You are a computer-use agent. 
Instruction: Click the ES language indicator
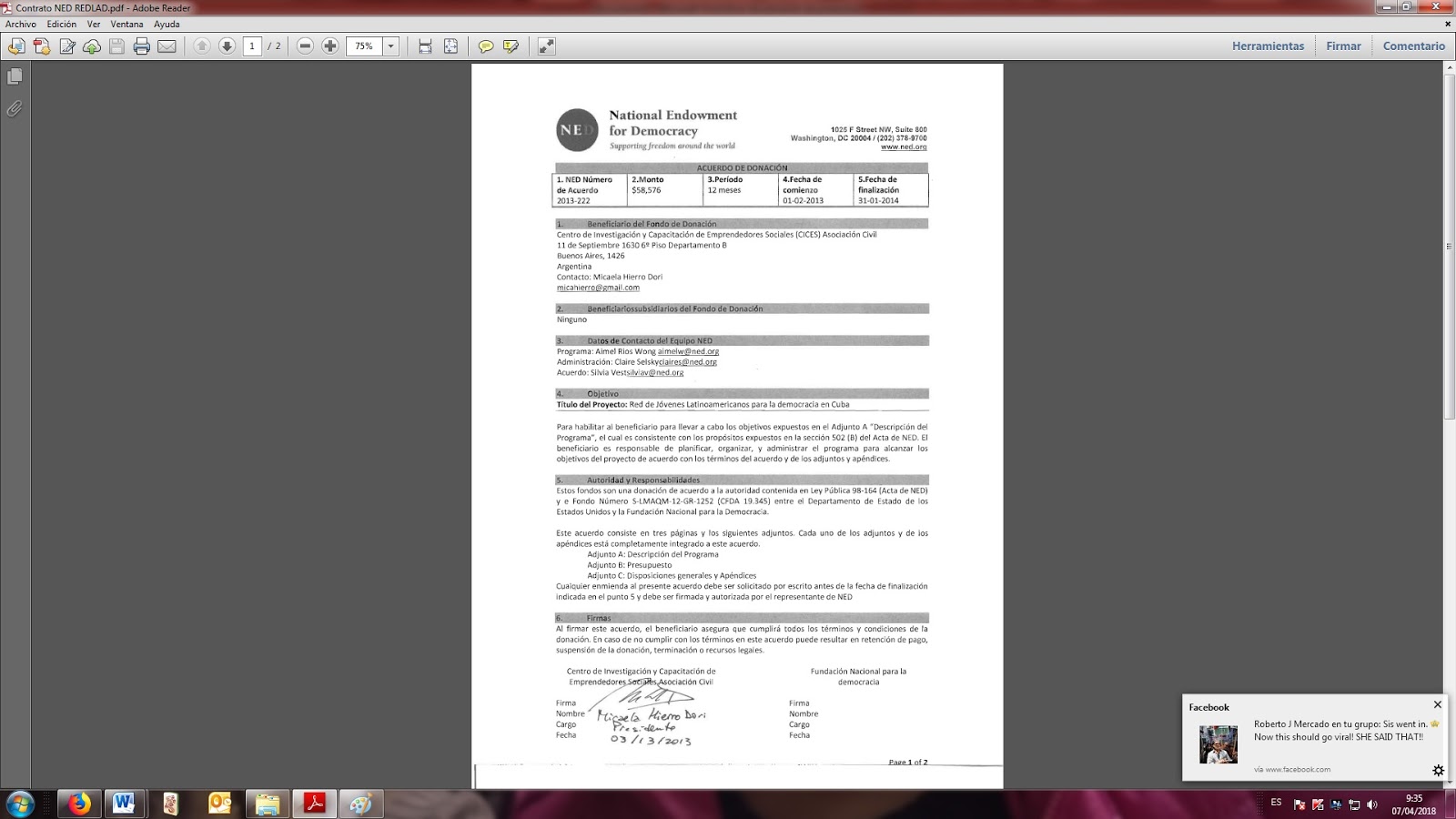tap(1276, 803)
